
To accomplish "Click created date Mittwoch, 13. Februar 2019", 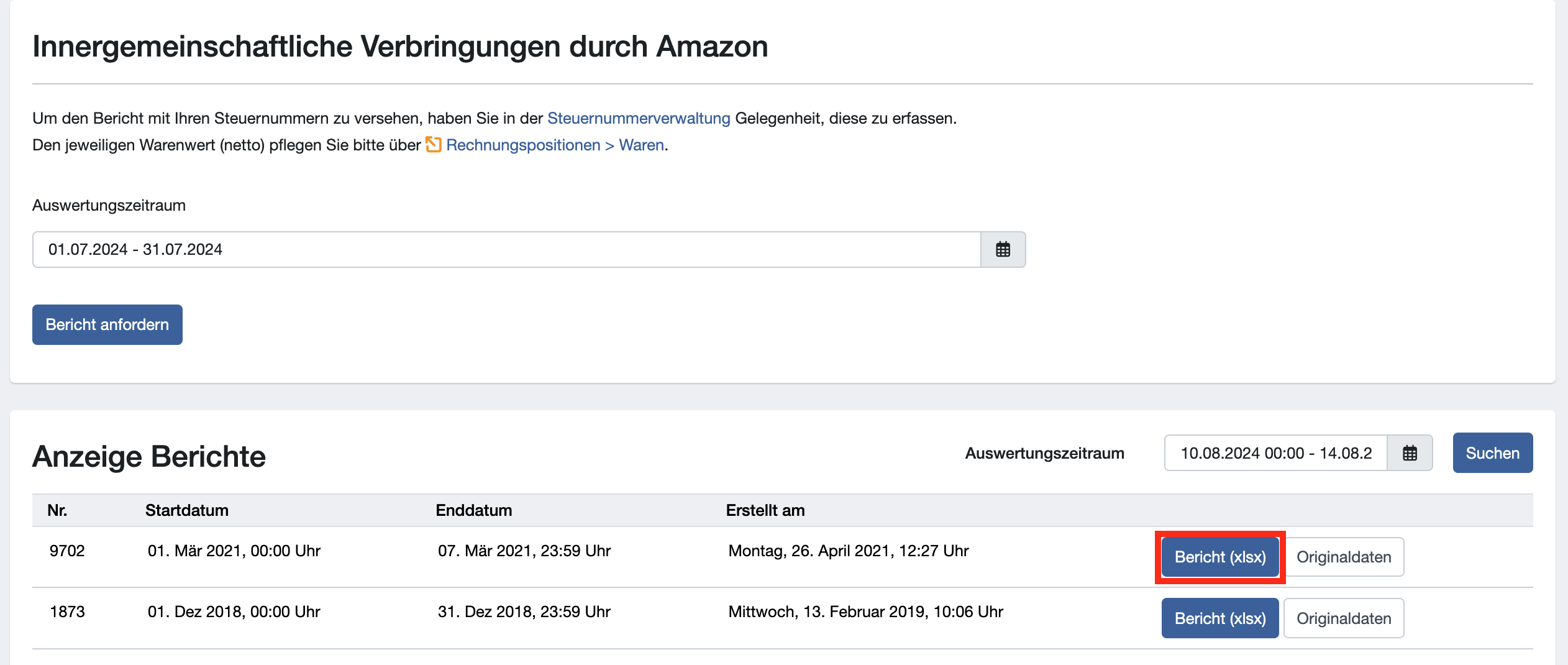I will pyautogui.click(x=866, y=612).
